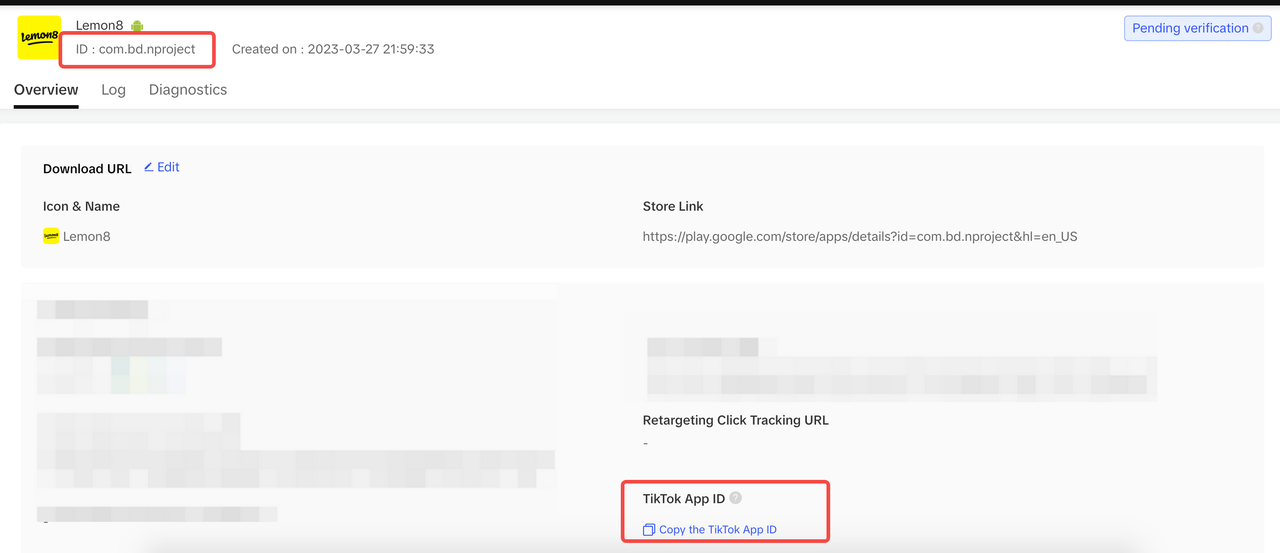Click the green Android platform icon
Image resolution: width=1280 pixels, height=553 pixels.
(137, 26)
